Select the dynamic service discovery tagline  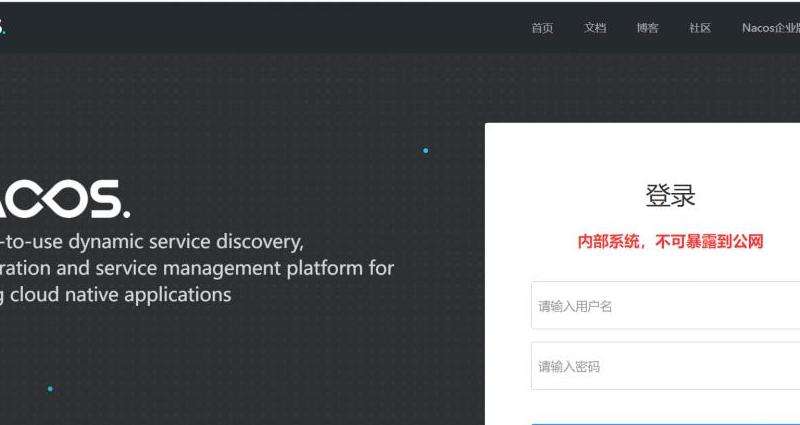coord(197,268)
